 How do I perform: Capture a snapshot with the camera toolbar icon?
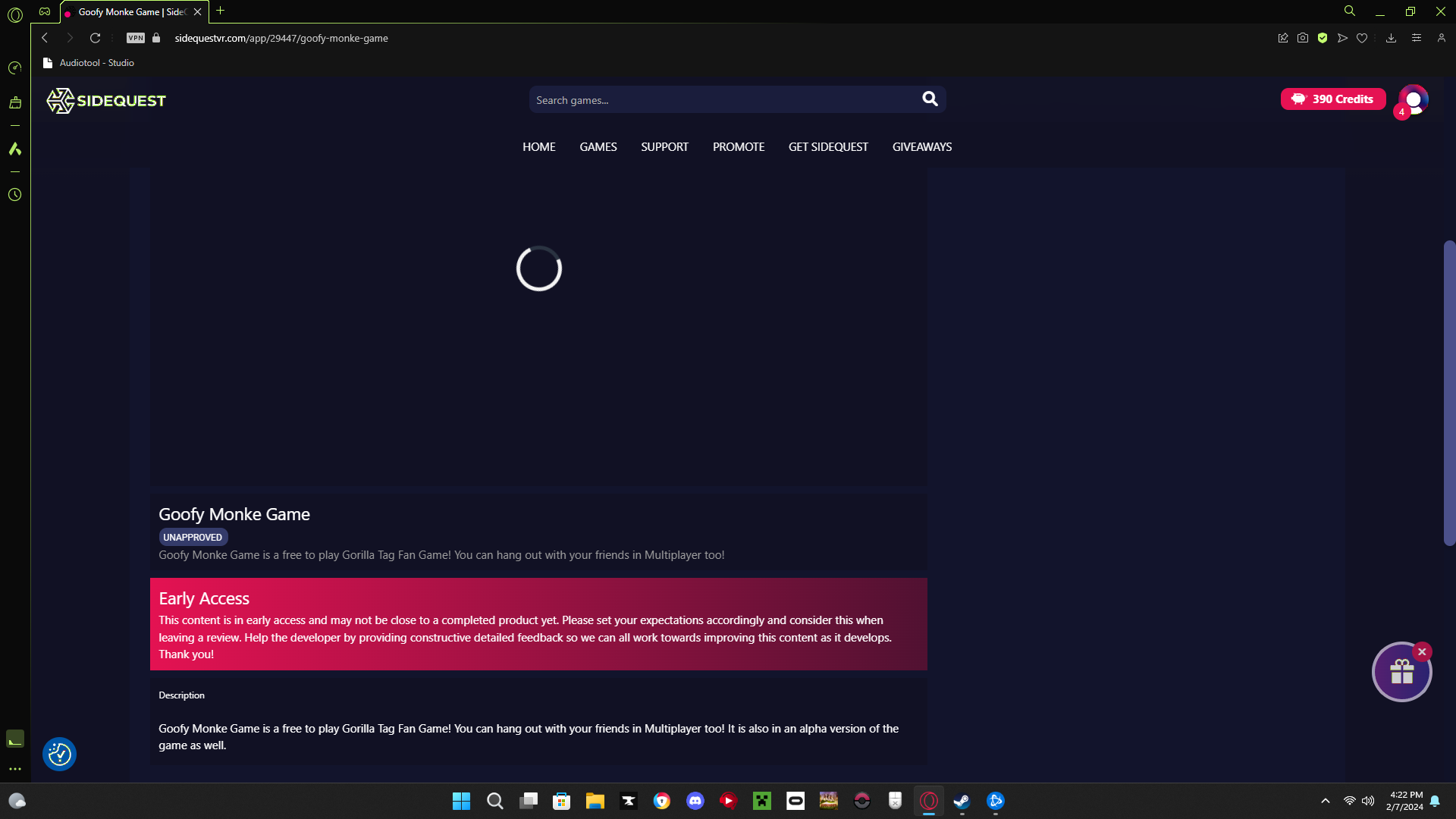coord(1303,37)
